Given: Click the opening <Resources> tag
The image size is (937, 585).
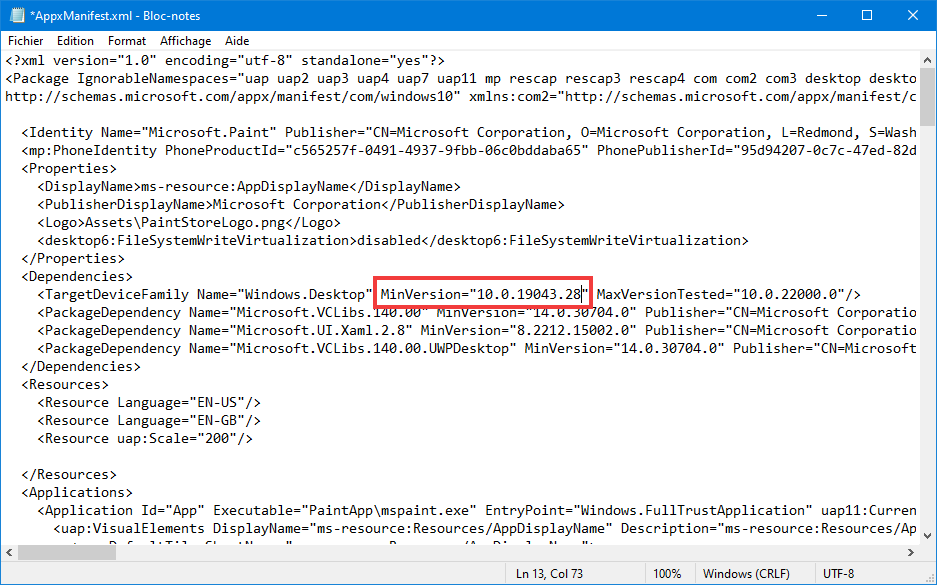Looking at the screenshot, I should pos(65,384).
